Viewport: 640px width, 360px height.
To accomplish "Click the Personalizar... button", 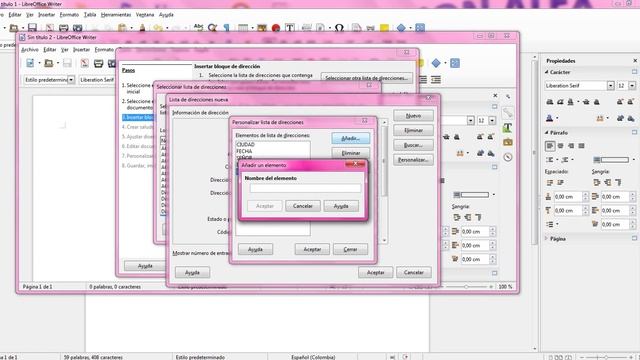I will (x=413, y=160).
